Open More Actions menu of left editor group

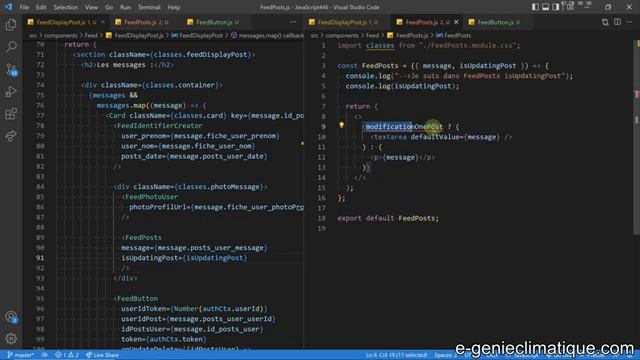(x=293, y=22)
